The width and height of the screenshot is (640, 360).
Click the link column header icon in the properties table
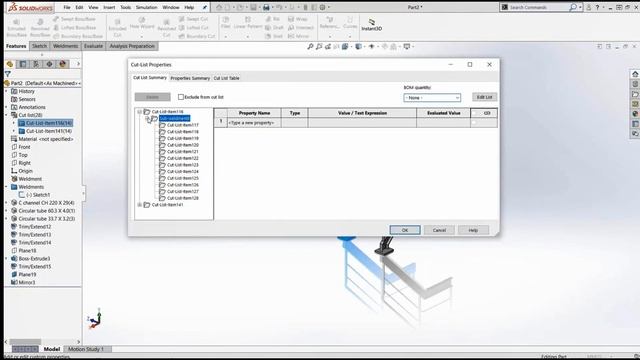pyautogui.click(x=487, y=113)
